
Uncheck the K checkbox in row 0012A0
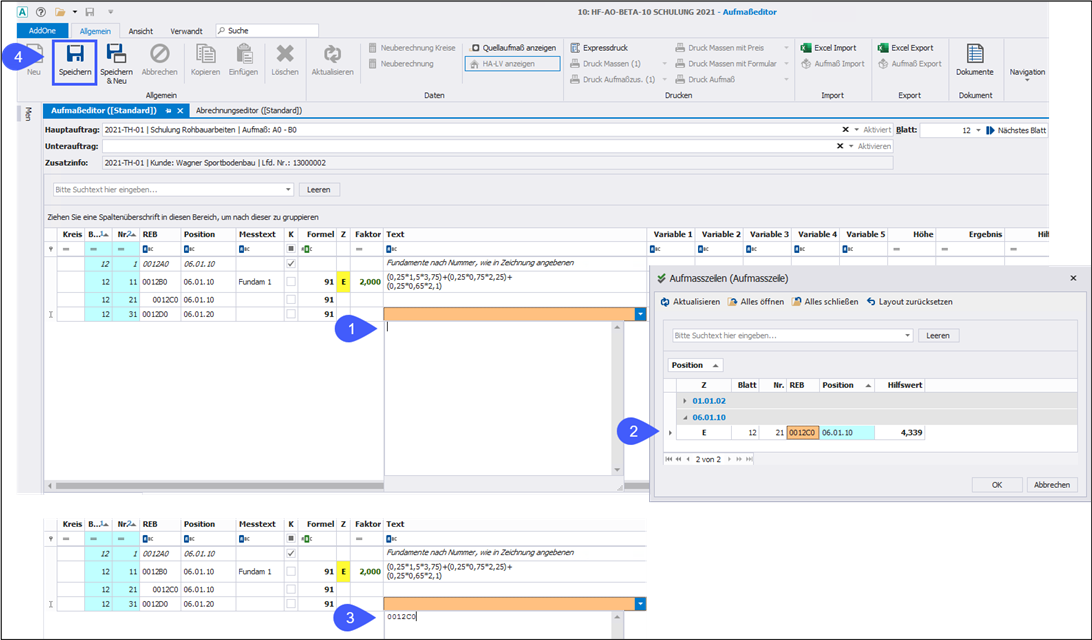pos(291,262)
